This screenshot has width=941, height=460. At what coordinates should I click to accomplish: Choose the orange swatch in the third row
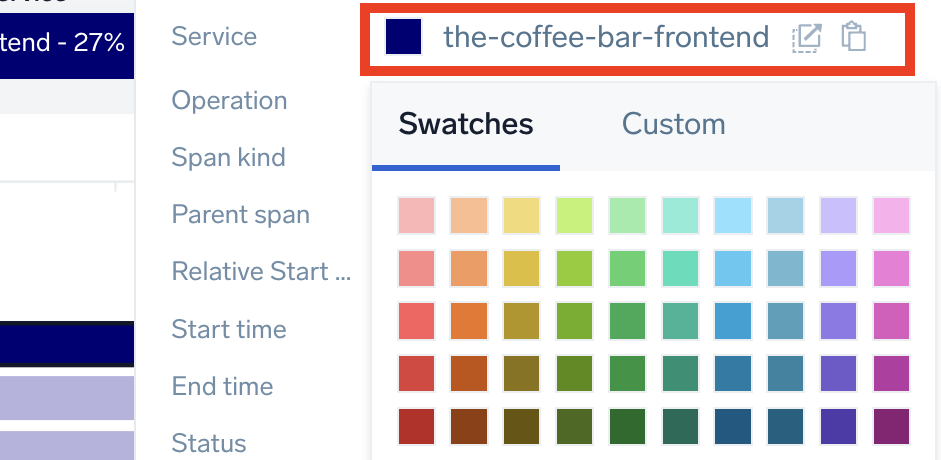pyautogui.click(x=469, y=321)
